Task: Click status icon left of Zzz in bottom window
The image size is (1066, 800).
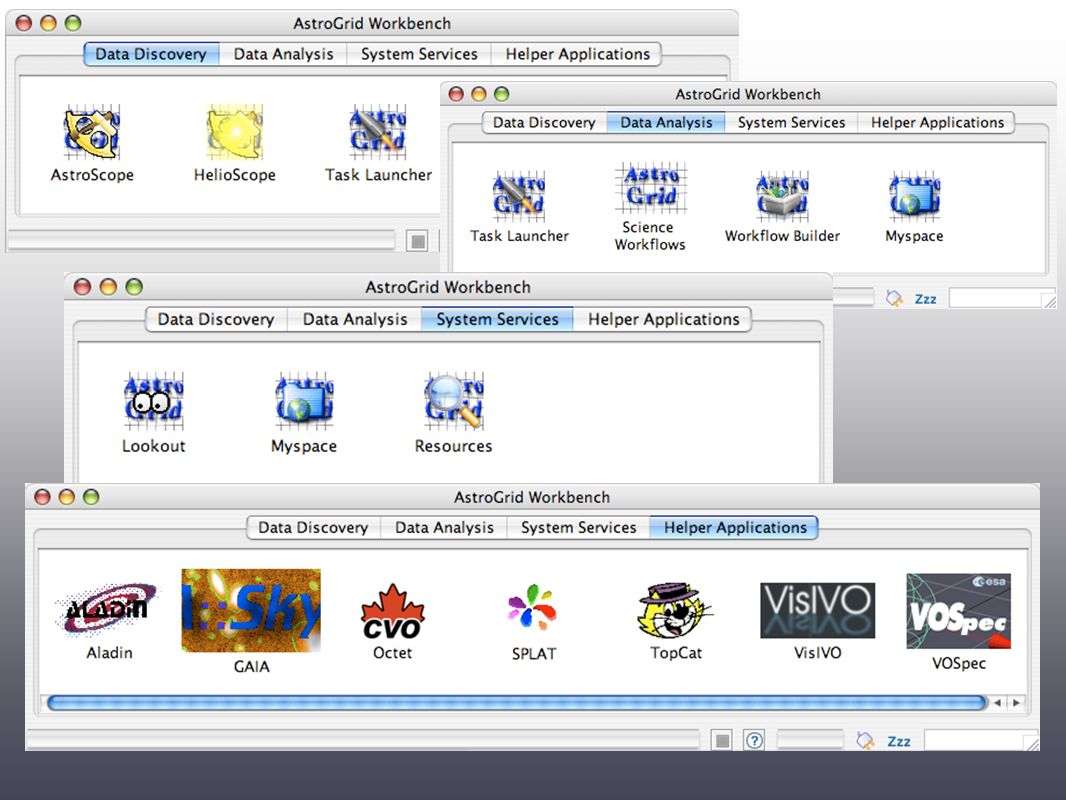Action: [x=865, y=740]
